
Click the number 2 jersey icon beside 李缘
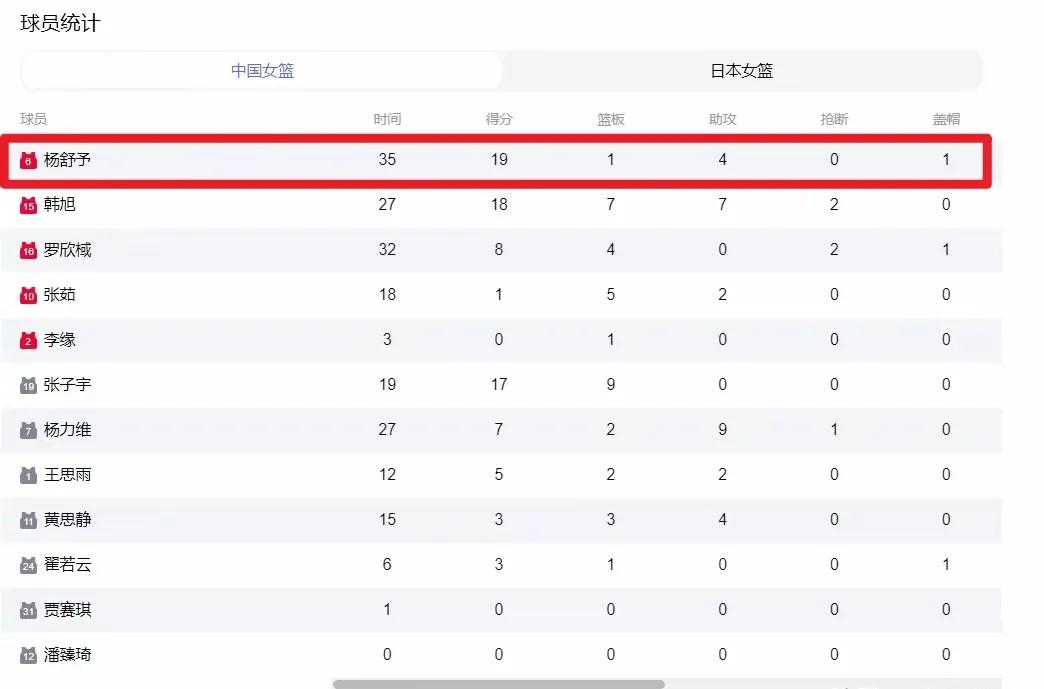pyautogui.click(x=28, y=340)
